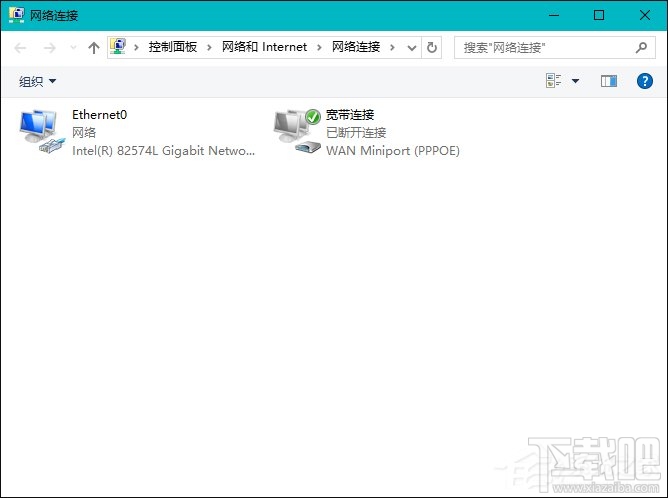The image size is (668, 498).
Task: Open the more view options dropdown arrow
Action: coord(575,81)
